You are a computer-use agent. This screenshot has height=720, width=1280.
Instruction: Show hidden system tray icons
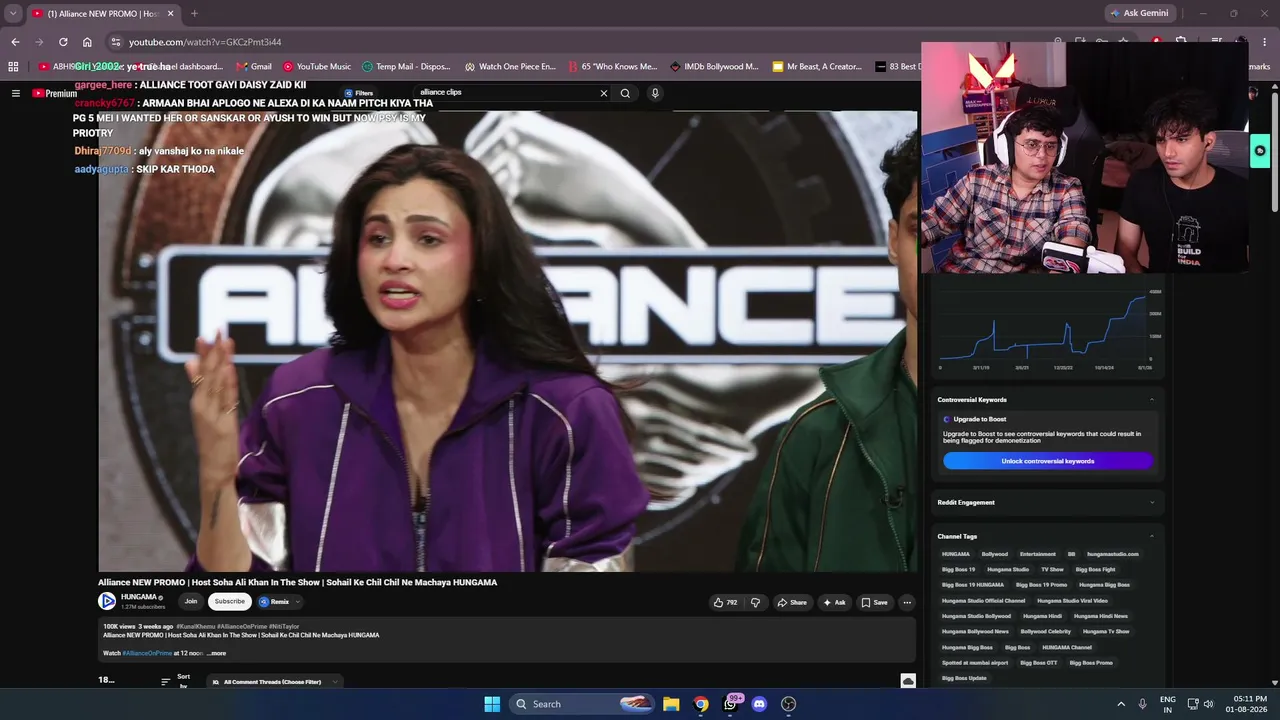(x=1120, y=704)
